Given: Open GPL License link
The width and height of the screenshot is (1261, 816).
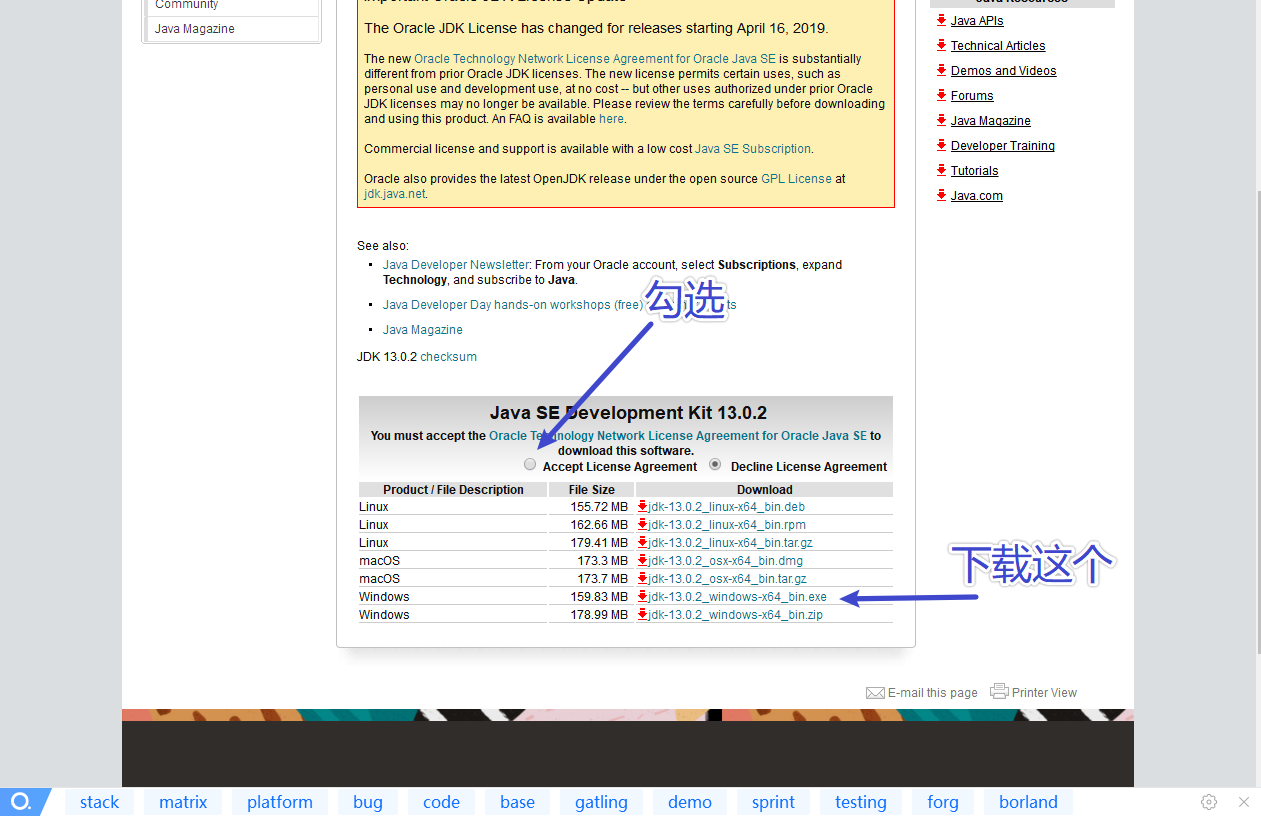Looking at the screenshot, I should coord(796,179).
